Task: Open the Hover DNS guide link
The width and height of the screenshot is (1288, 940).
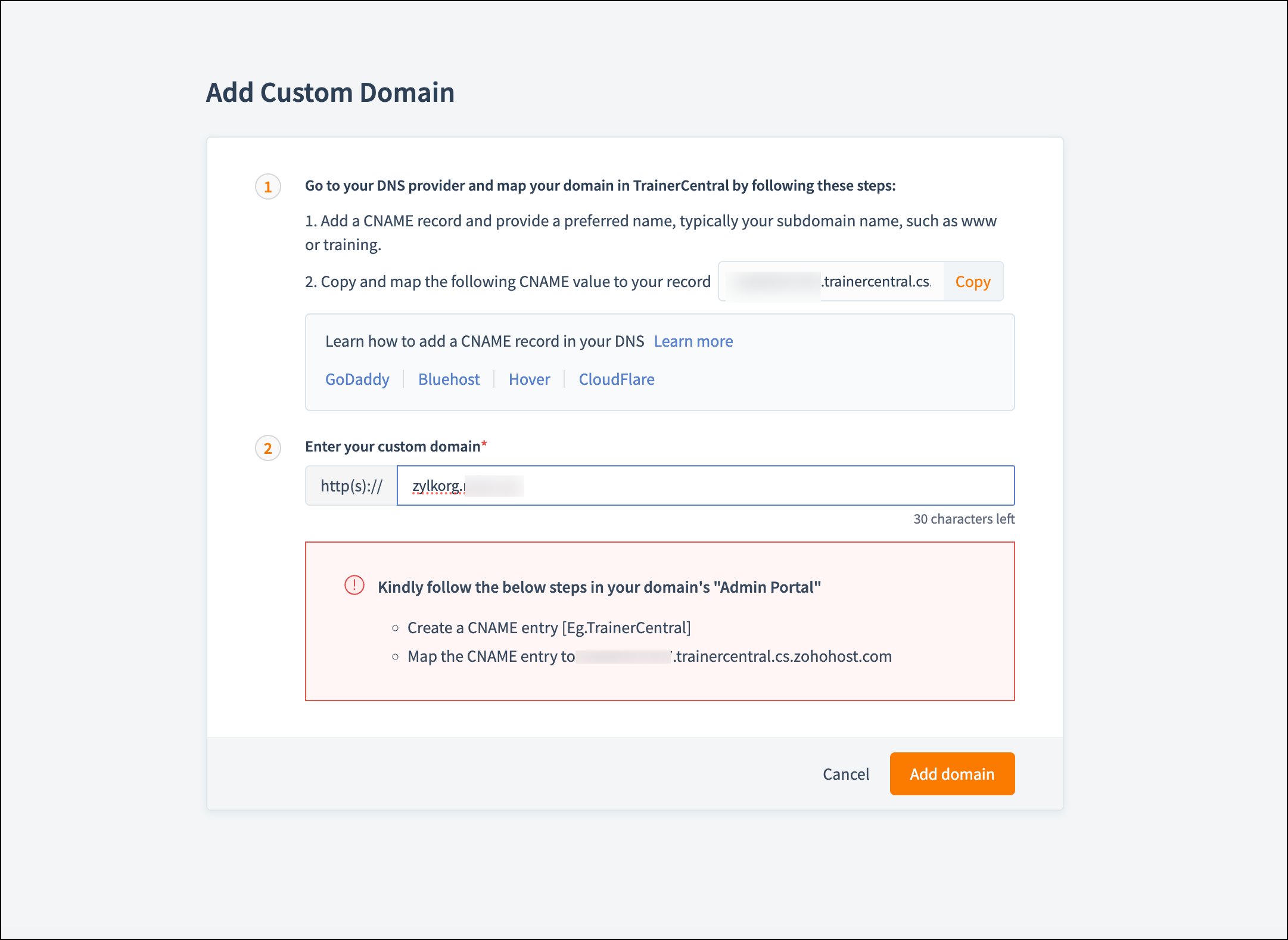Action: tap(529, 379)
